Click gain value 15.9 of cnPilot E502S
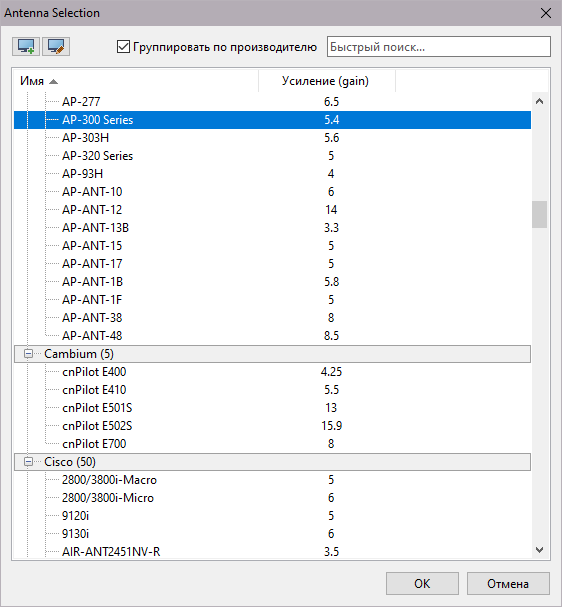Screen dimensions: 562x607 tap(332, 426)
